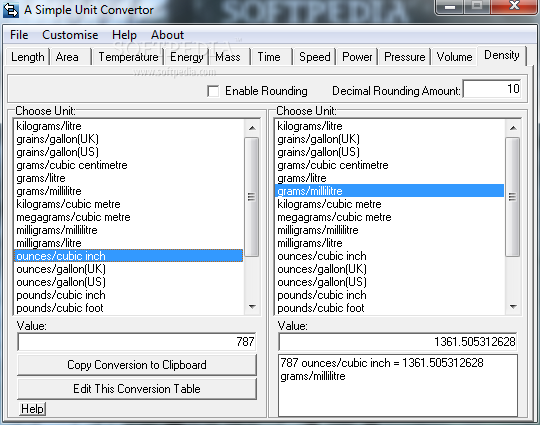Click the conversion result text box
540x425 pixels.
coord(398,385)
